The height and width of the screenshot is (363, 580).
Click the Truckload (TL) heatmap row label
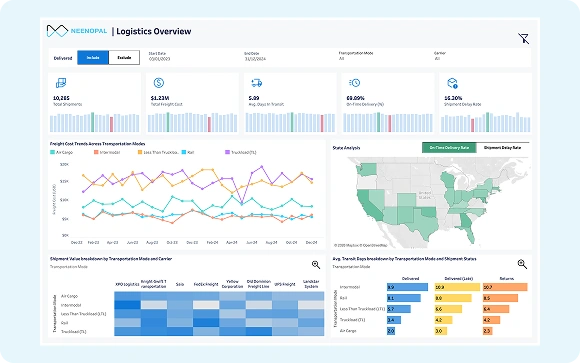pyautogui.click(x=74, y=332)
